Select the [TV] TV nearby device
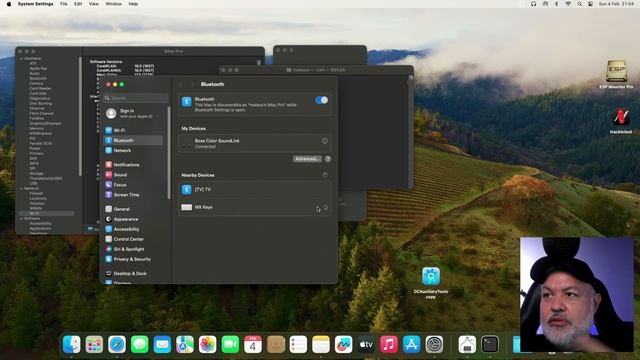Image resolution: width=640 pixels, height=360 pixels. 255,189
